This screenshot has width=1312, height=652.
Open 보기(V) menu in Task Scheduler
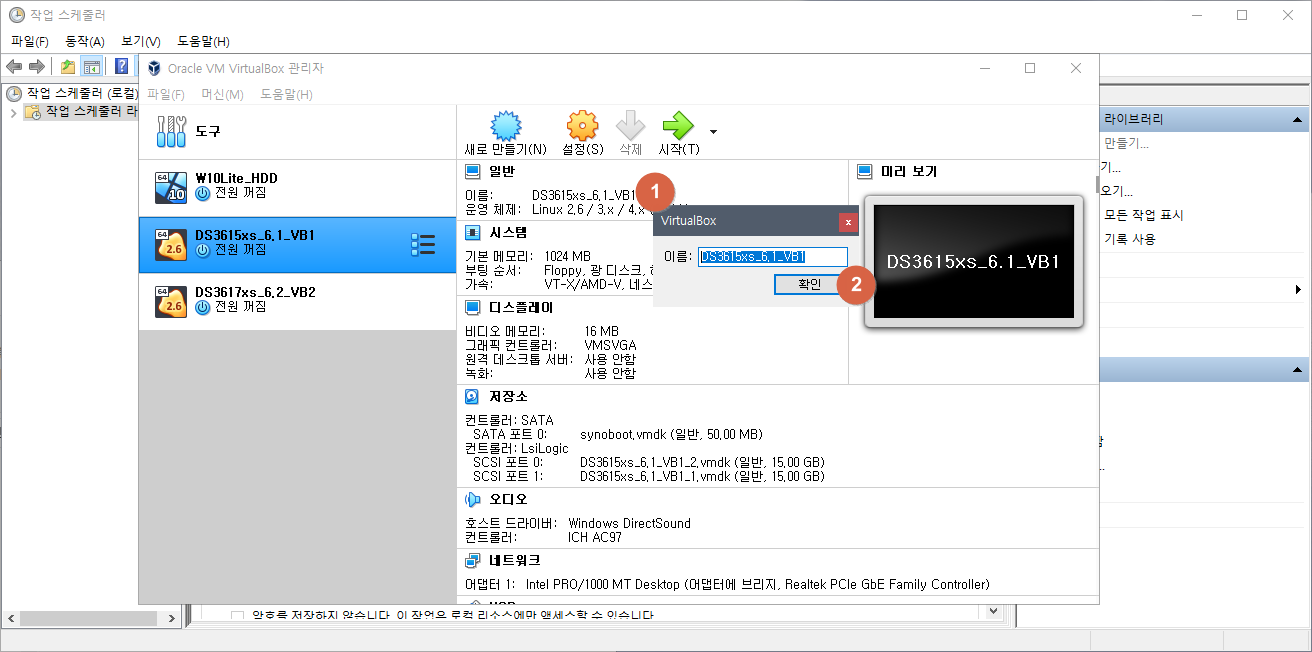coord(141,41)
